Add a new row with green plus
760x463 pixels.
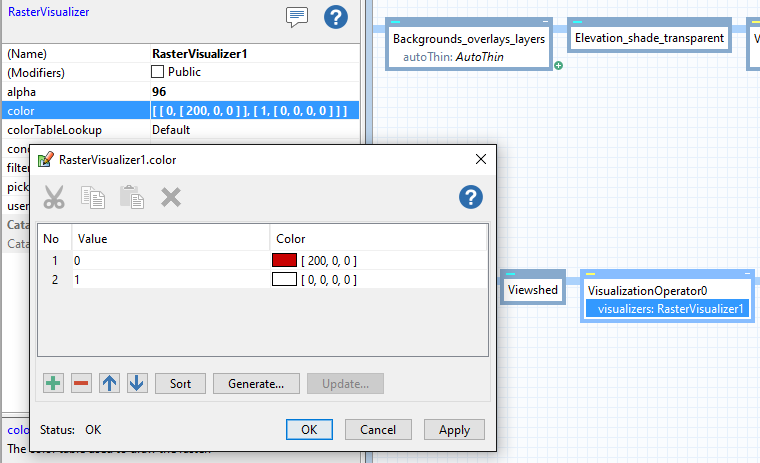coord(54,383)
